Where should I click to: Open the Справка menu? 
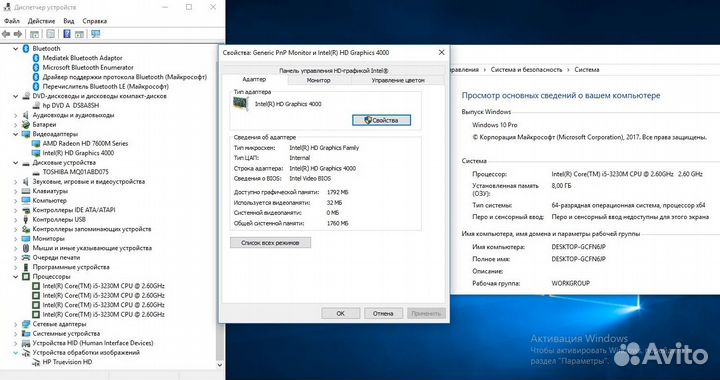coord(95,21)
